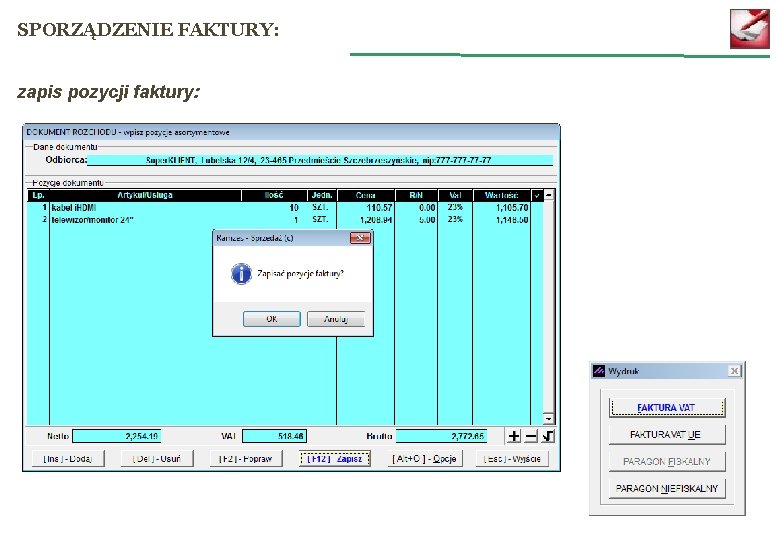Click the Artykuł/Usługa column header
780x540 pixels.
click(145, 195)
